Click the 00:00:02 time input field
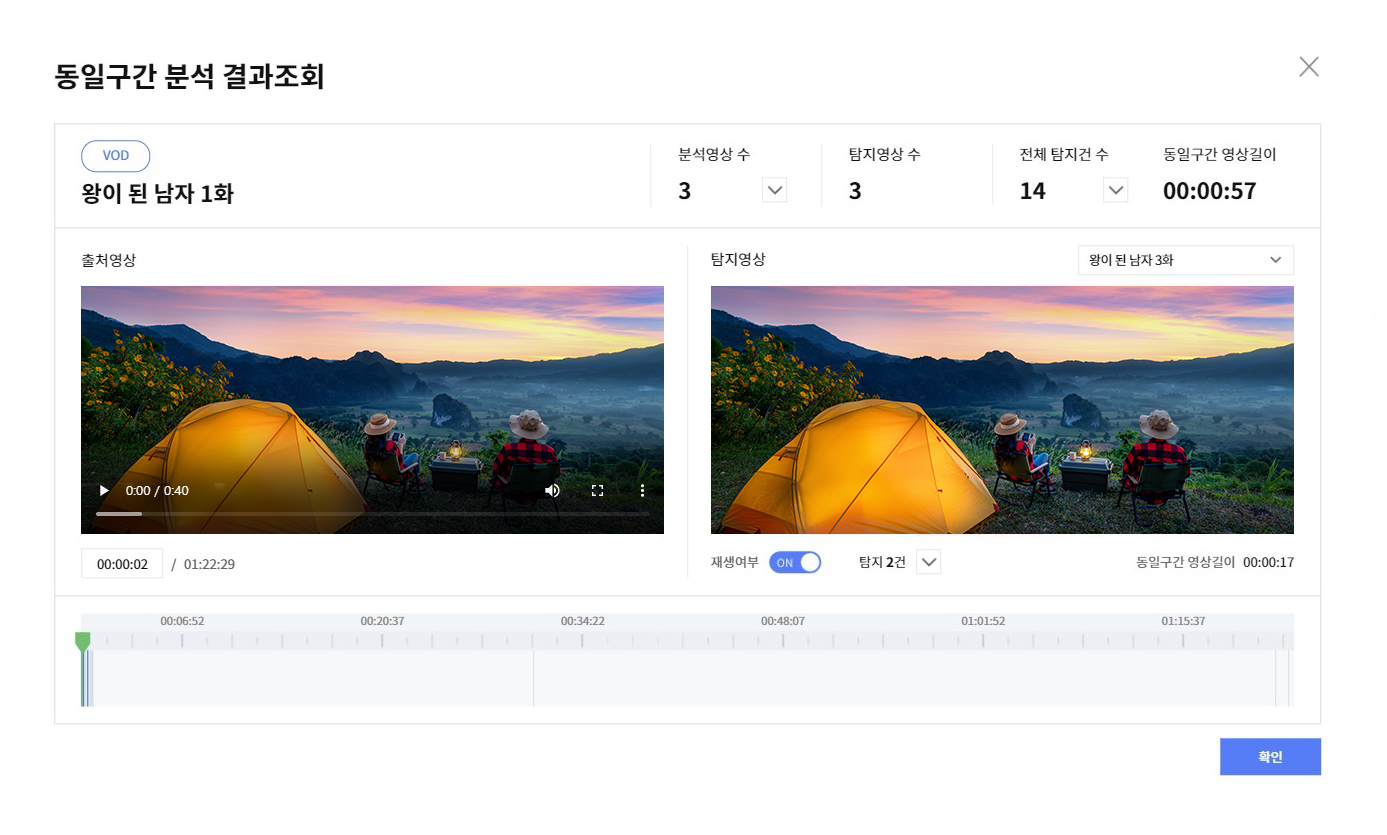The image size is (1387, 835). point(122,564)
